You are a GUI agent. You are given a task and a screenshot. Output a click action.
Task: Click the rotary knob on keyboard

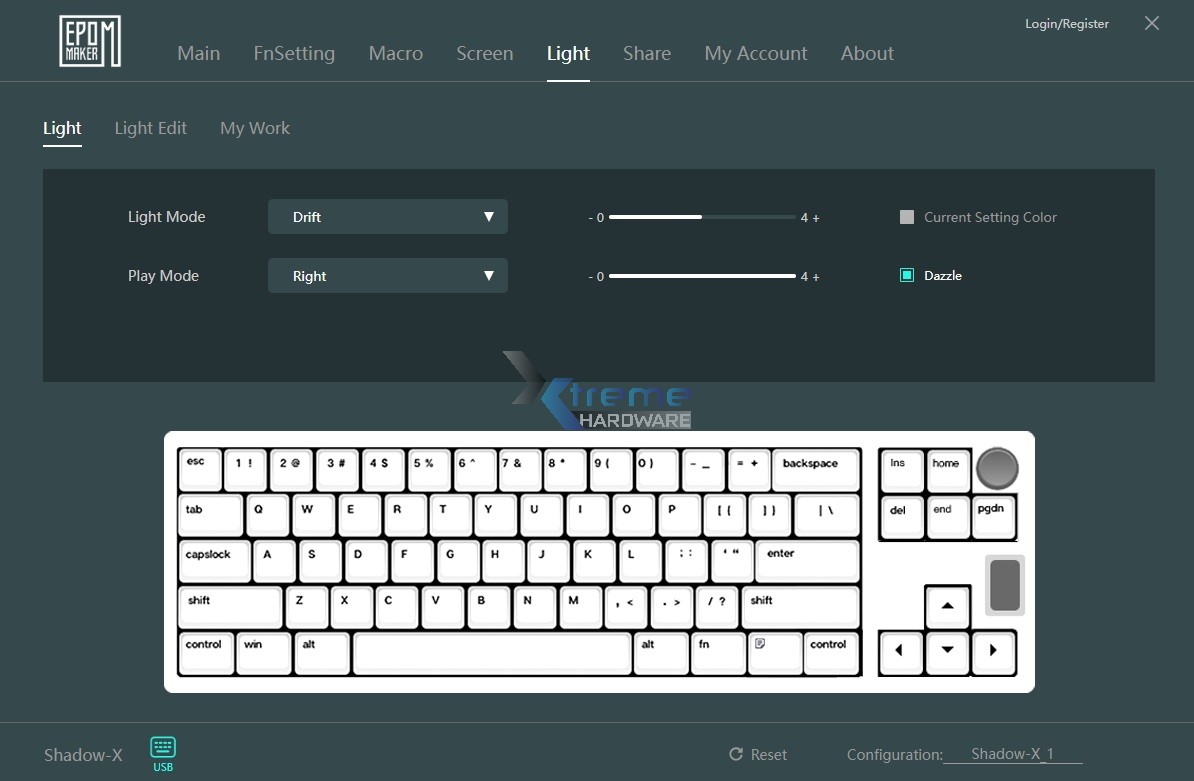[x=996, y=467]
